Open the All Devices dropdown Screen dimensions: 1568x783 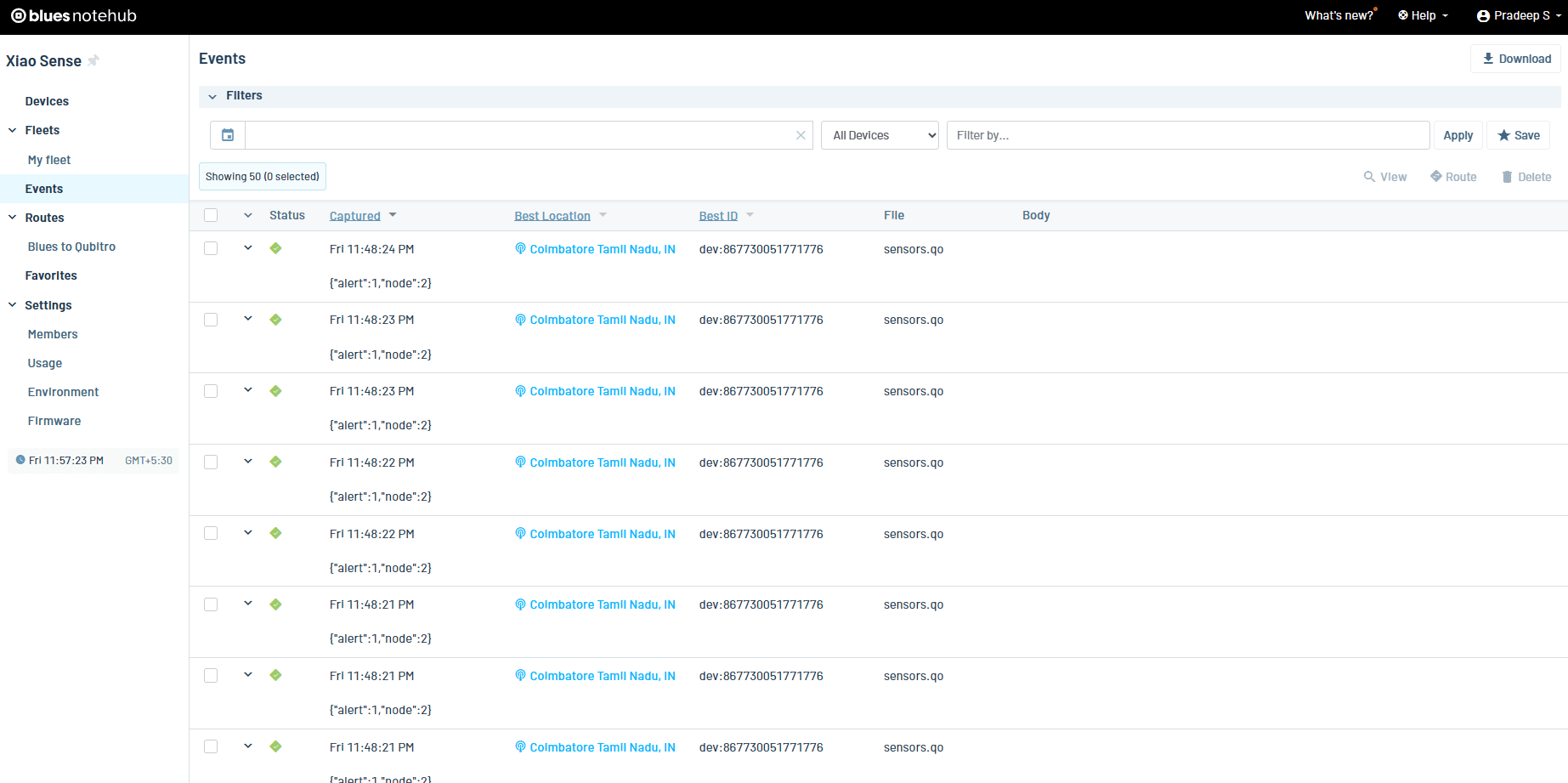click(880, 135)
